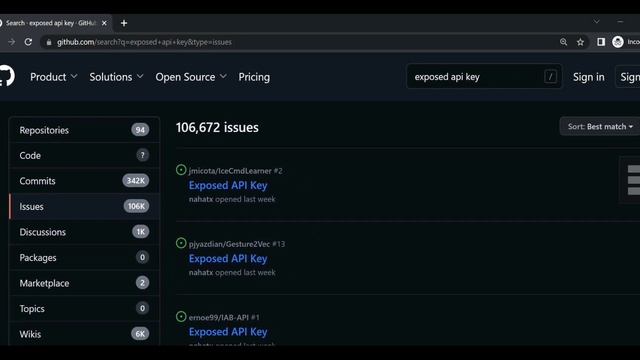Click open-issue icon for IAB-API
This screenshot has height=360, width=640.
tap(181, 317)
